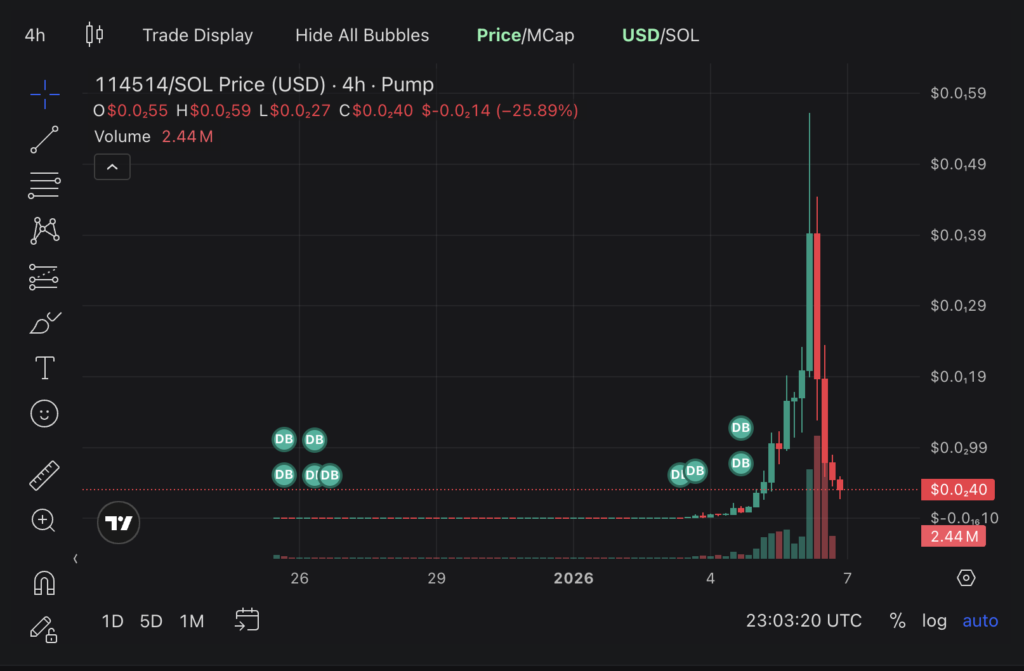Toggle the log scale option
1024x671 pixels.
tap(934, 621)
